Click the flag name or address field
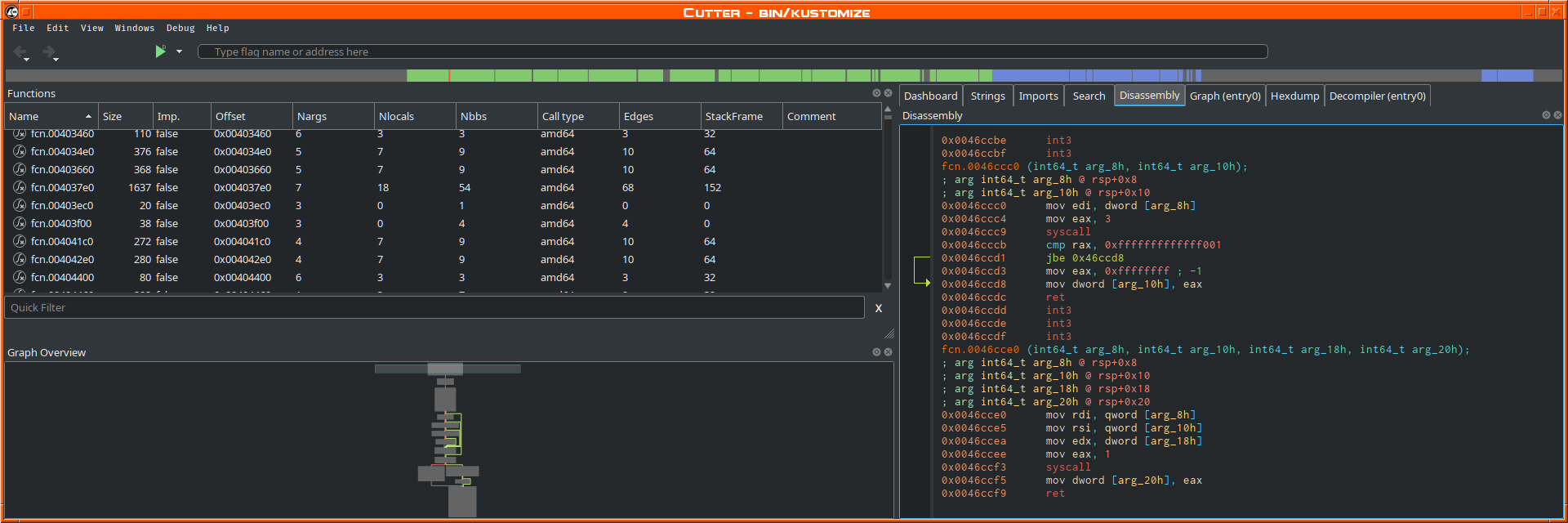1568x523 pixels. 733,51
